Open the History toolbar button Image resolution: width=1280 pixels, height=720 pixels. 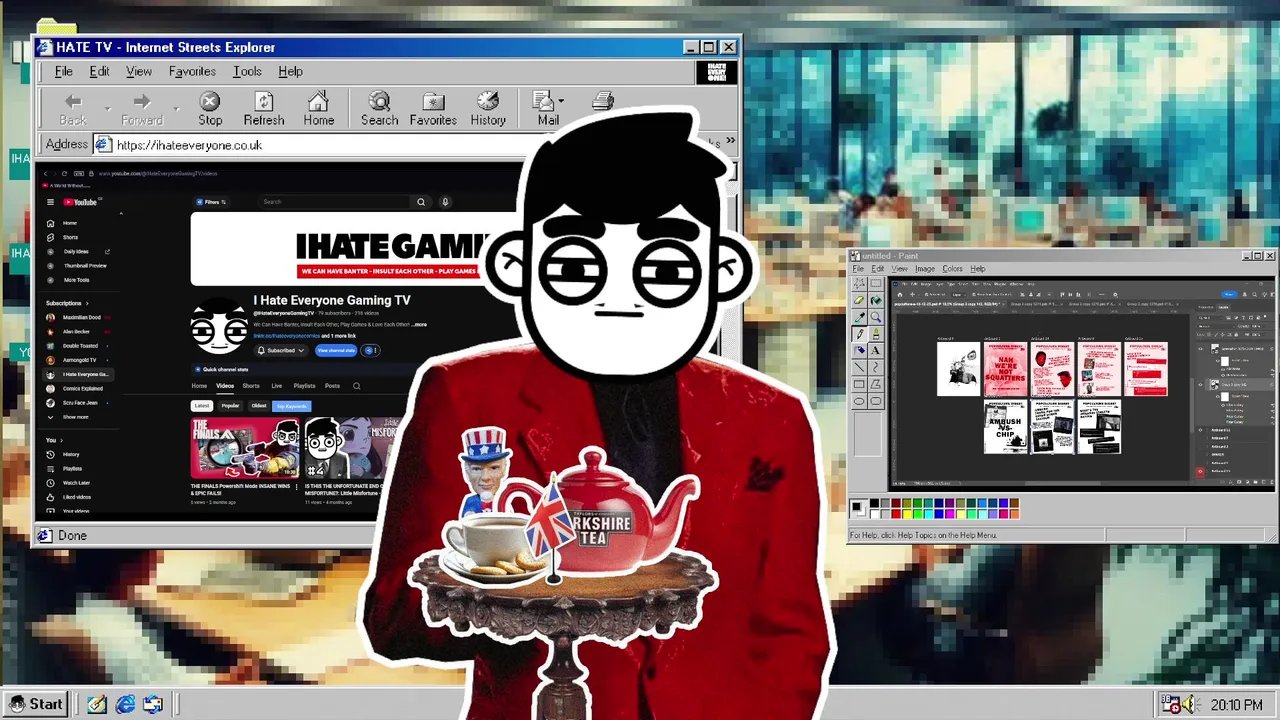(488, 109)
